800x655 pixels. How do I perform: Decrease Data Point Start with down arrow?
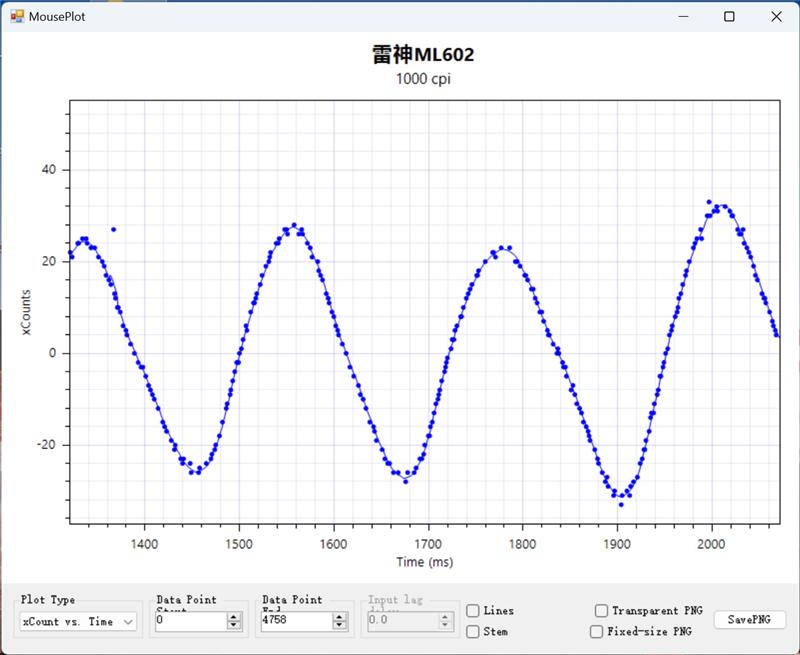(234, 626)
